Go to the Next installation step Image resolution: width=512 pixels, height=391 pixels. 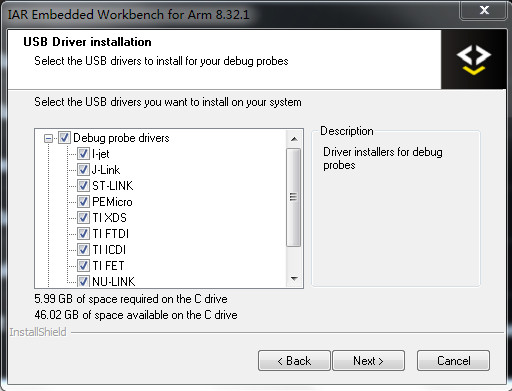pos(368,361)
